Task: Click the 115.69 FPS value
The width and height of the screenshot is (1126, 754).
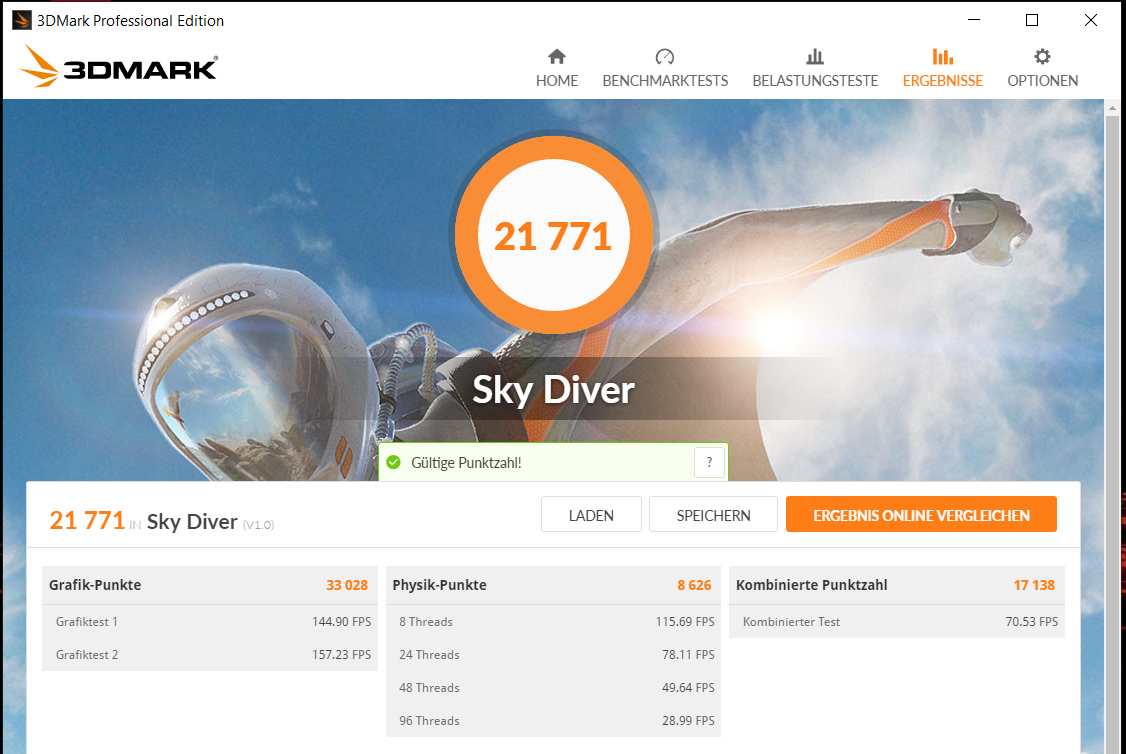Action: [x=685, y=622]
